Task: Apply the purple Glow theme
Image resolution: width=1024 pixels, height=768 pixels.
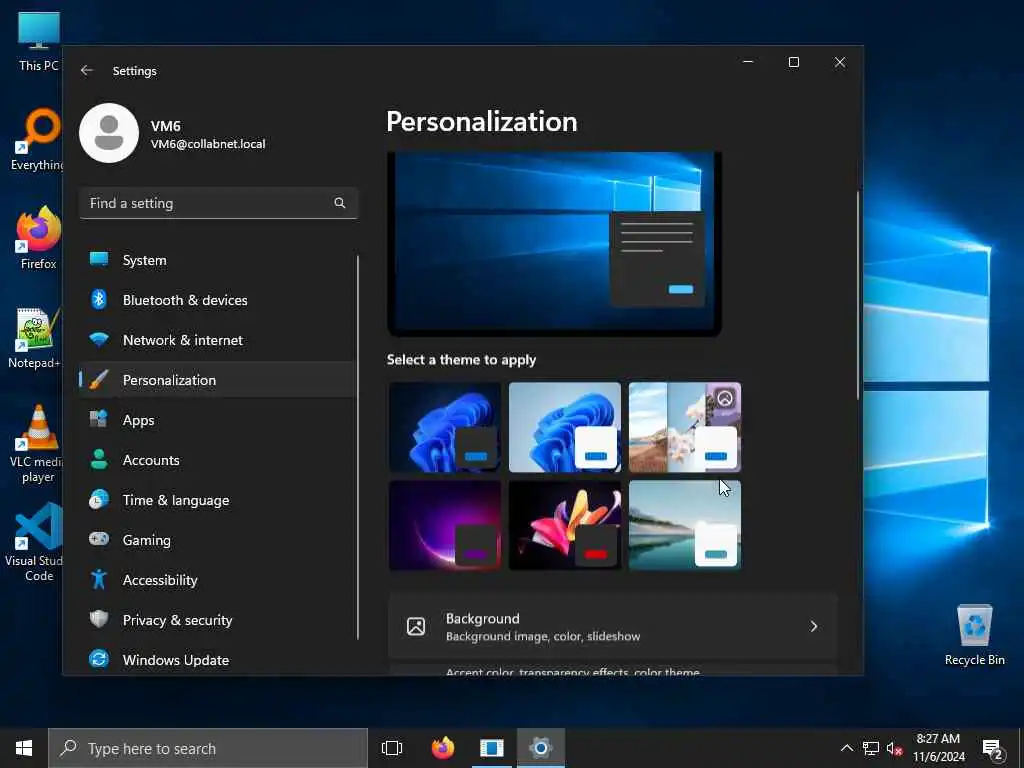Action: 445,526
